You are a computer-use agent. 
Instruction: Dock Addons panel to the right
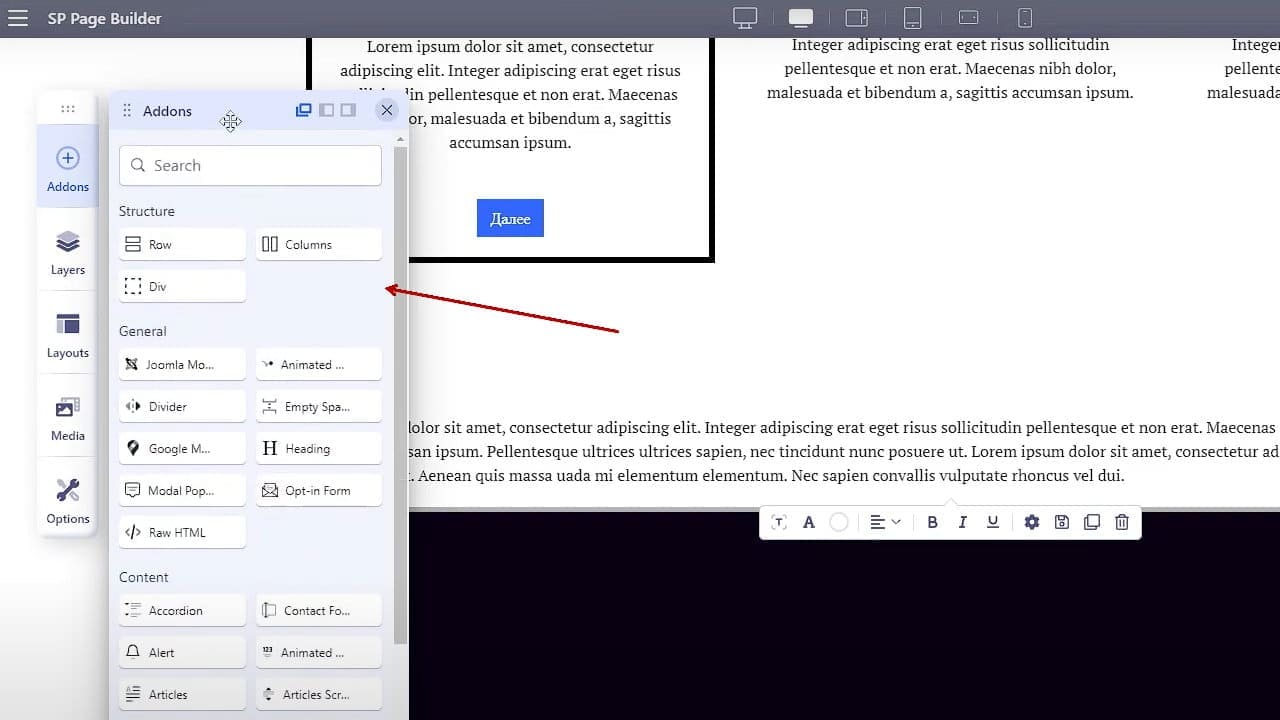348,110
